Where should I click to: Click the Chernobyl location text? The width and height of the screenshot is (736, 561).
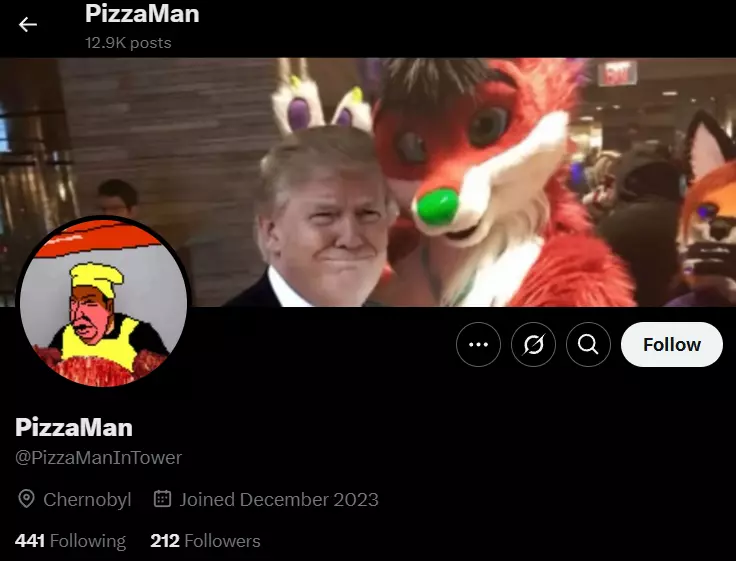[x=87, y=500]
